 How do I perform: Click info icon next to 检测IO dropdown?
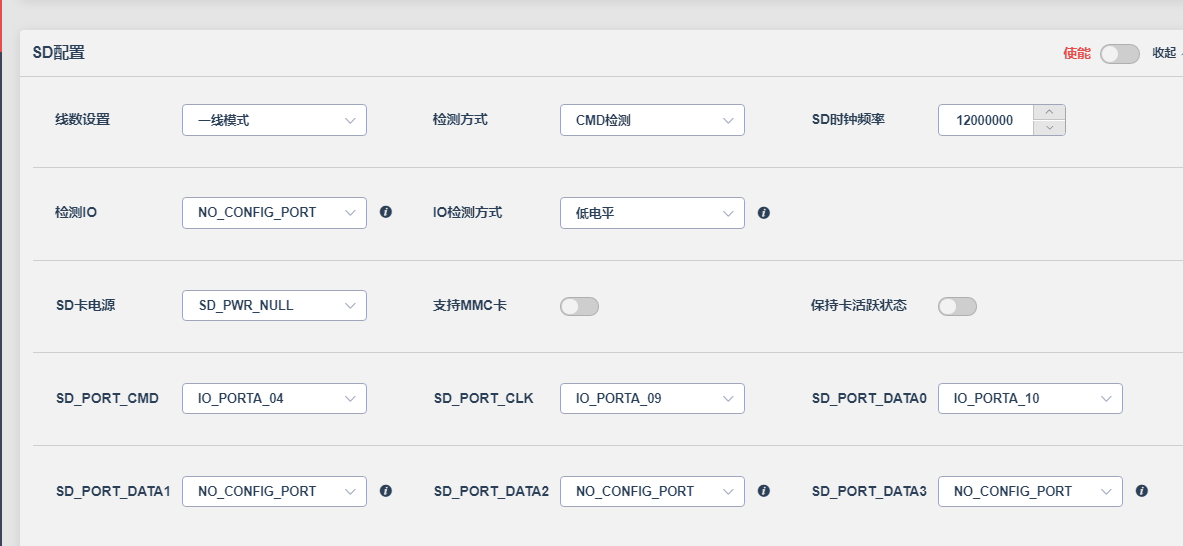click(386, 213)
